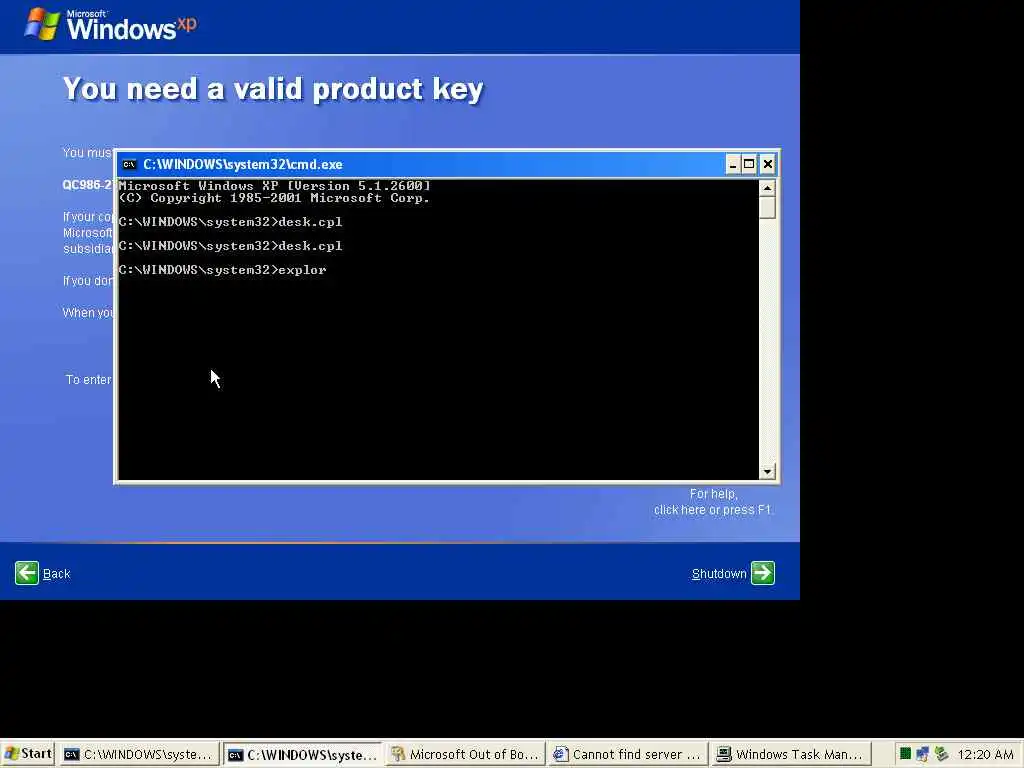Switch to first C:\WINDOWS\syste... taskbar button
Image resolution: width=1024 pixels, height=768 pixels.
tap(139, 754)
